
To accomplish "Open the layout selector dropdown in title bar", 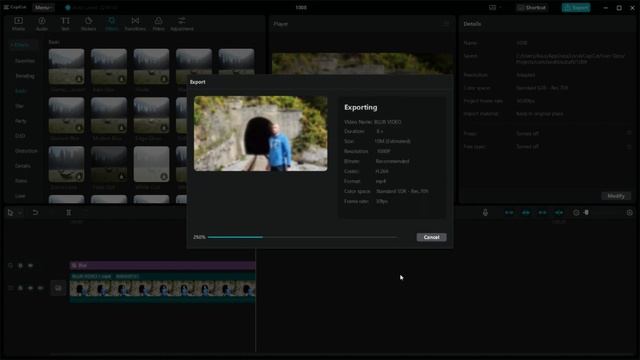I will tap(495, 7).
